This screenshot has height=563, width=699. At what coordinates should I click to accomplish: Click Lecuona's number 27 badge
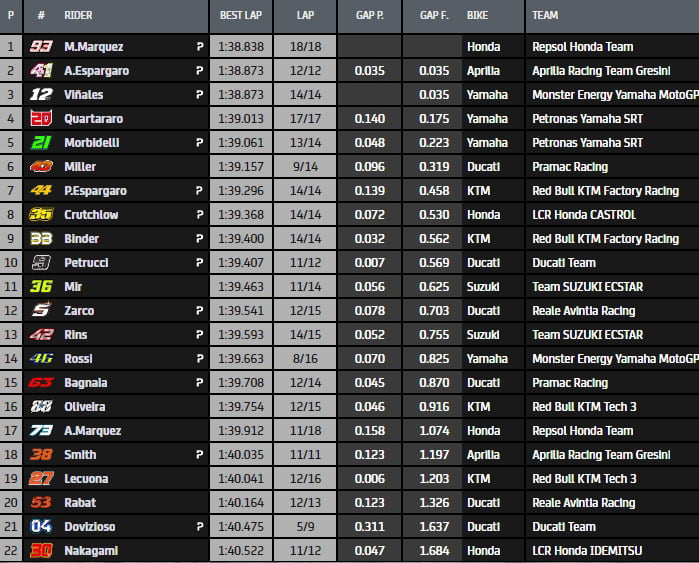(x=41, y=478)
